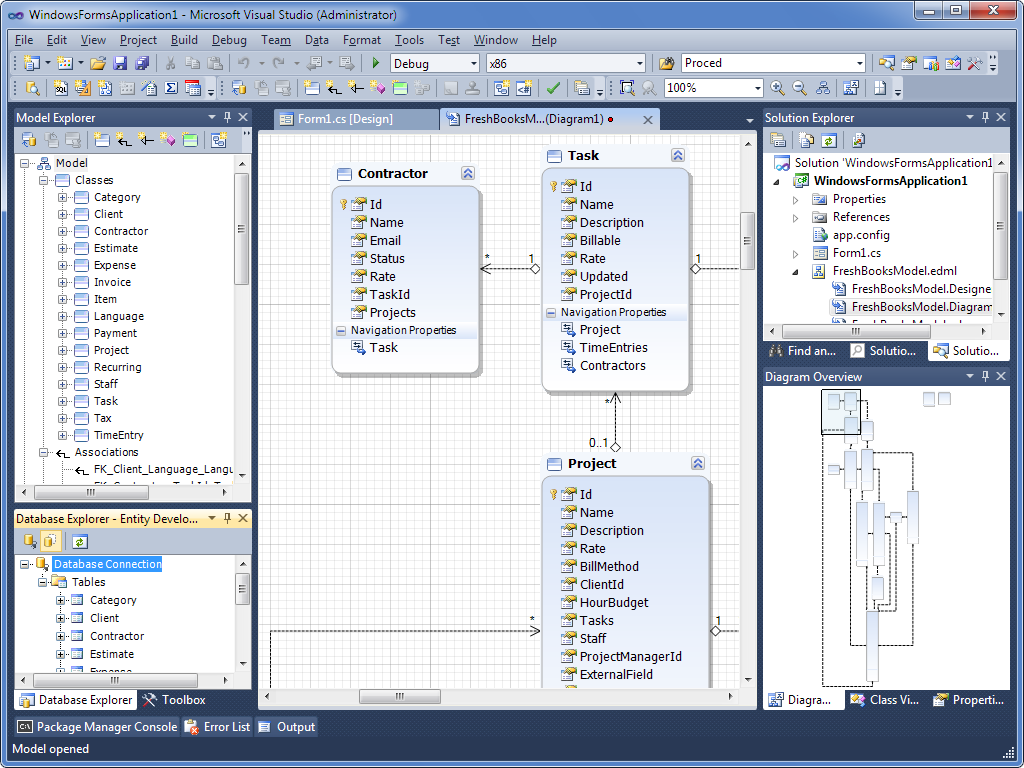
Task: Click New Class icon in Model Explorer toolbar
Action: (x=101, y=139)
